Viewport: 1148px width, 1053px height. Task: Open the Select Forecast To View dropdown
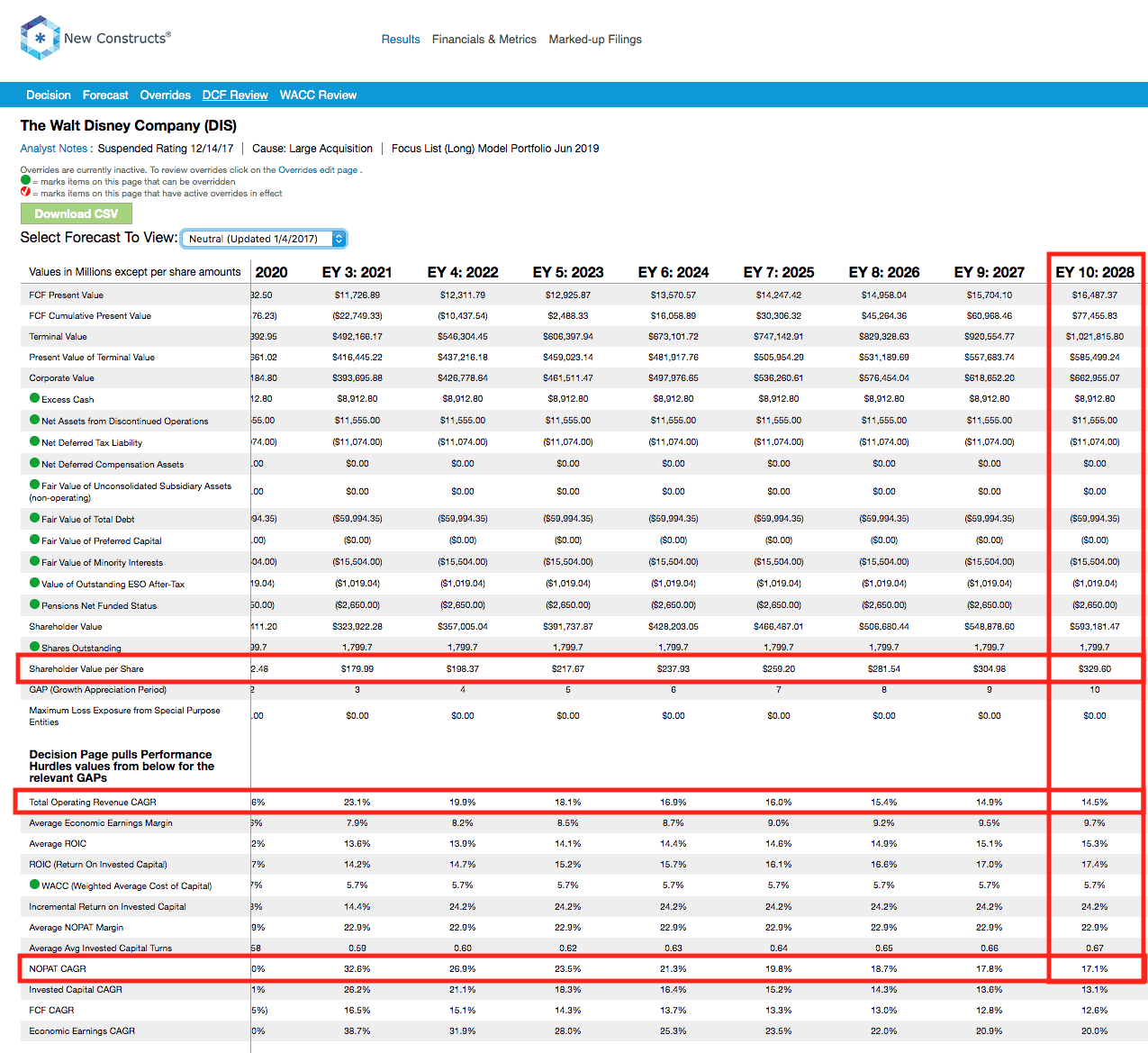264,239
